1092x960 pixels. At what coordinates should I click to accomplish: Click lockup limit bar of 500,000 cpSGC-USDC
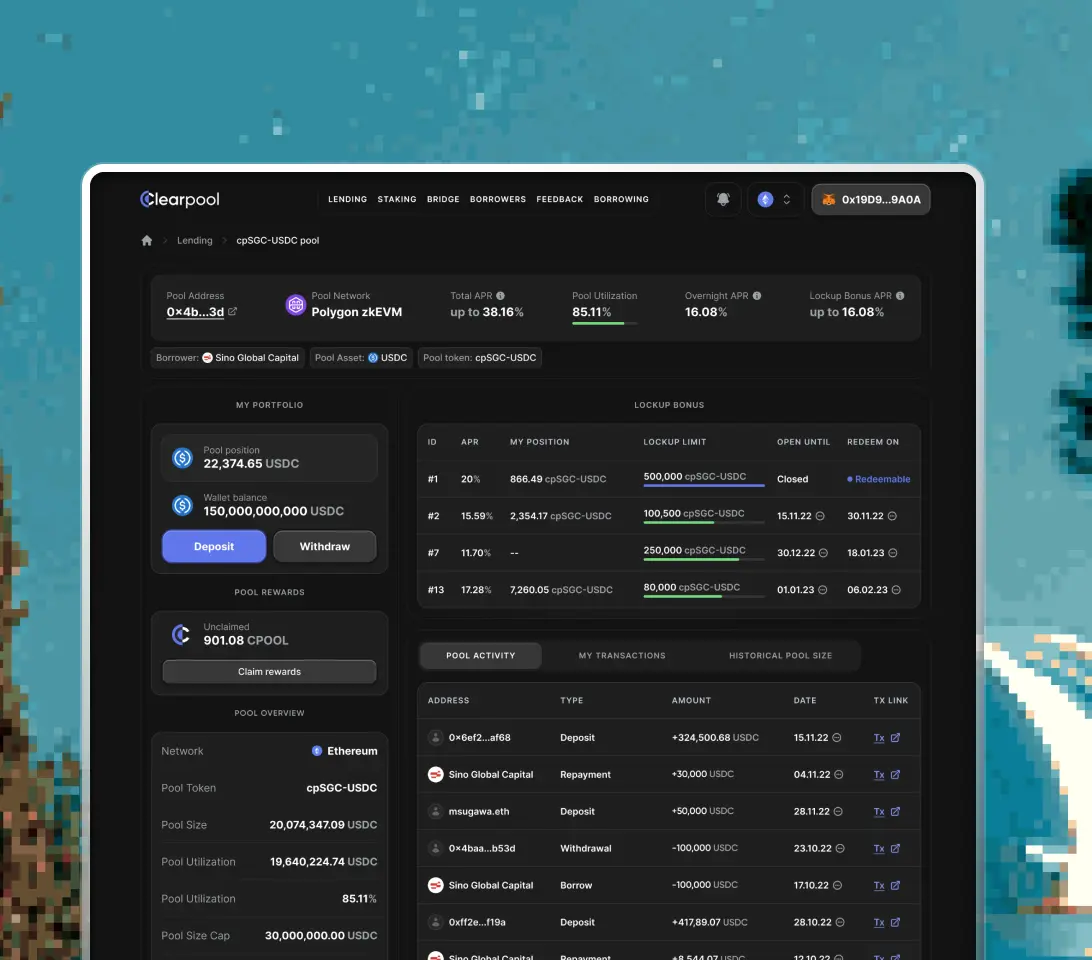pyautogui.click(x=703, y=485)
